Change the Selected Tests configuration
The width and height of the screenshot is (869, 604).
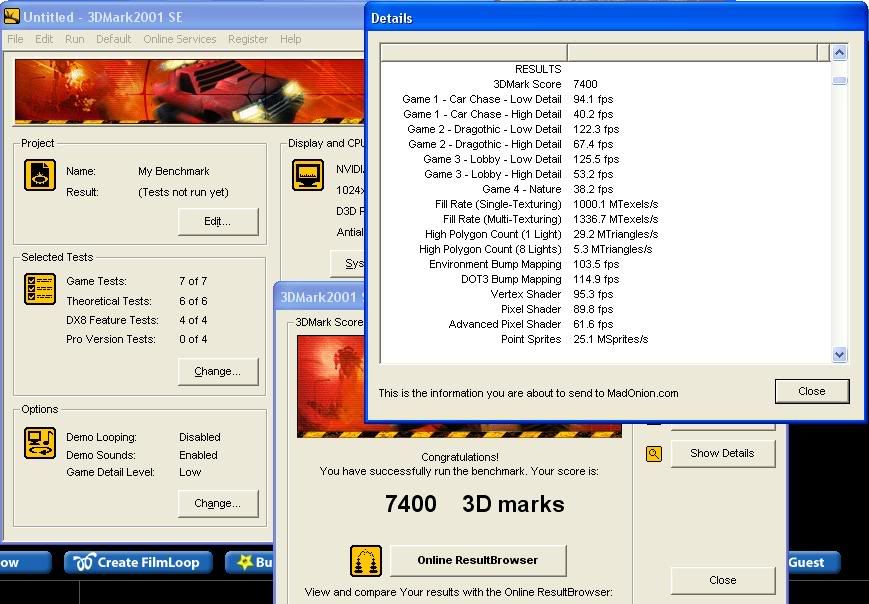coord(218,371)
